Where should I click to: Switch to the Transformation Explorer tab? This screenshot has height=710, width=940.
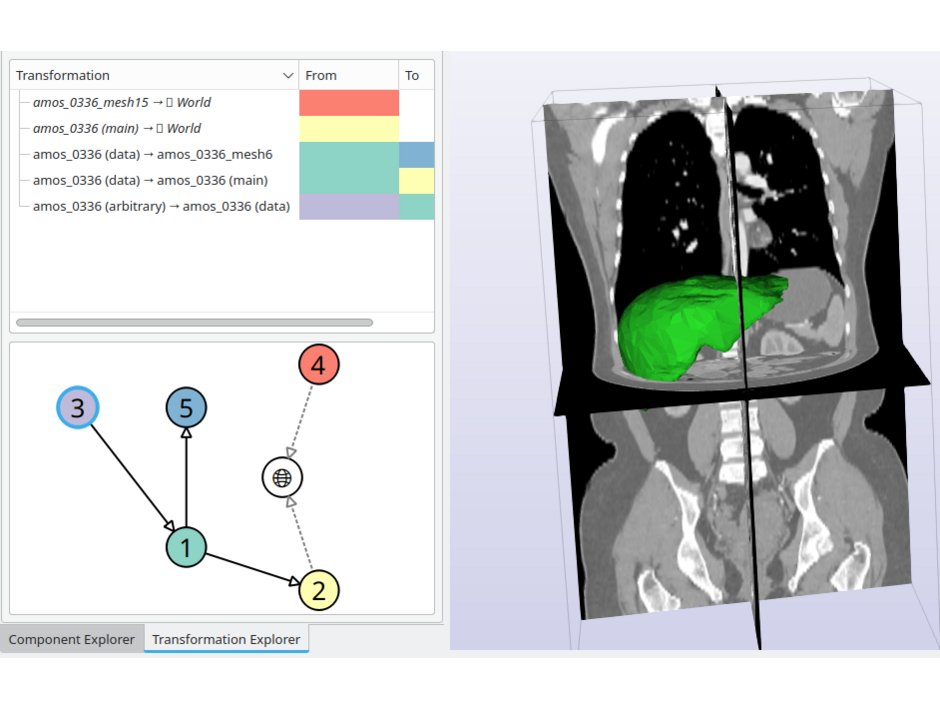[x=226, y=639]
